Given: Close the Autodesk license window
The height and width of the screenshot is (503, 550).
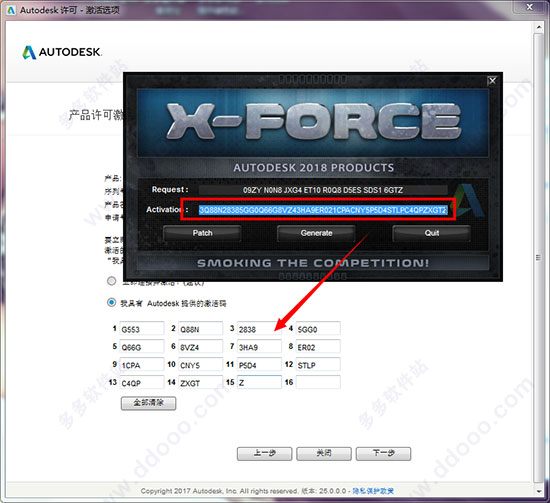Looking at the screenshot, I should (x=530, y=7).
